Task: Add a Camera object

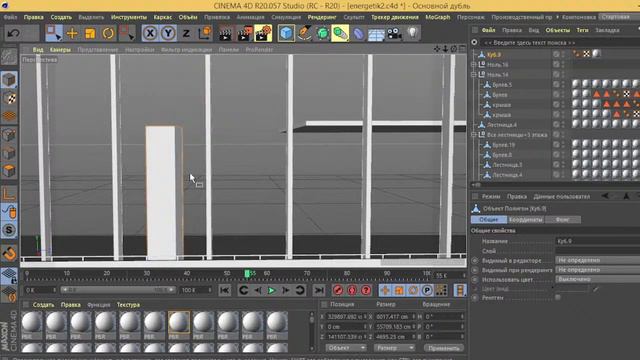Action: point(394,33)
